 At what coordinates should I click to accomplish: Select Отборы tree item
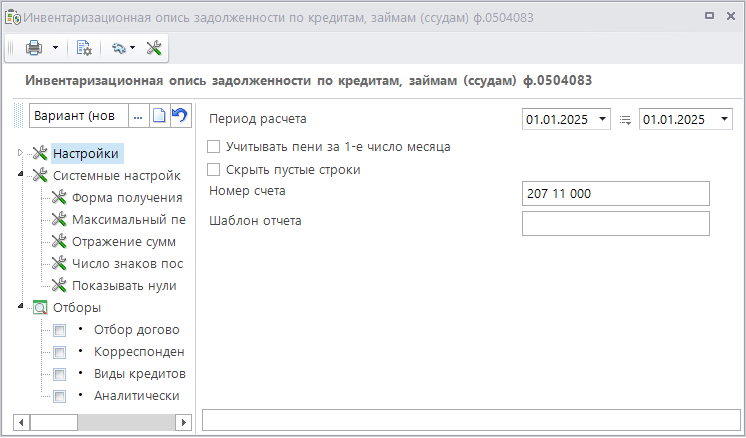(77, 308)
